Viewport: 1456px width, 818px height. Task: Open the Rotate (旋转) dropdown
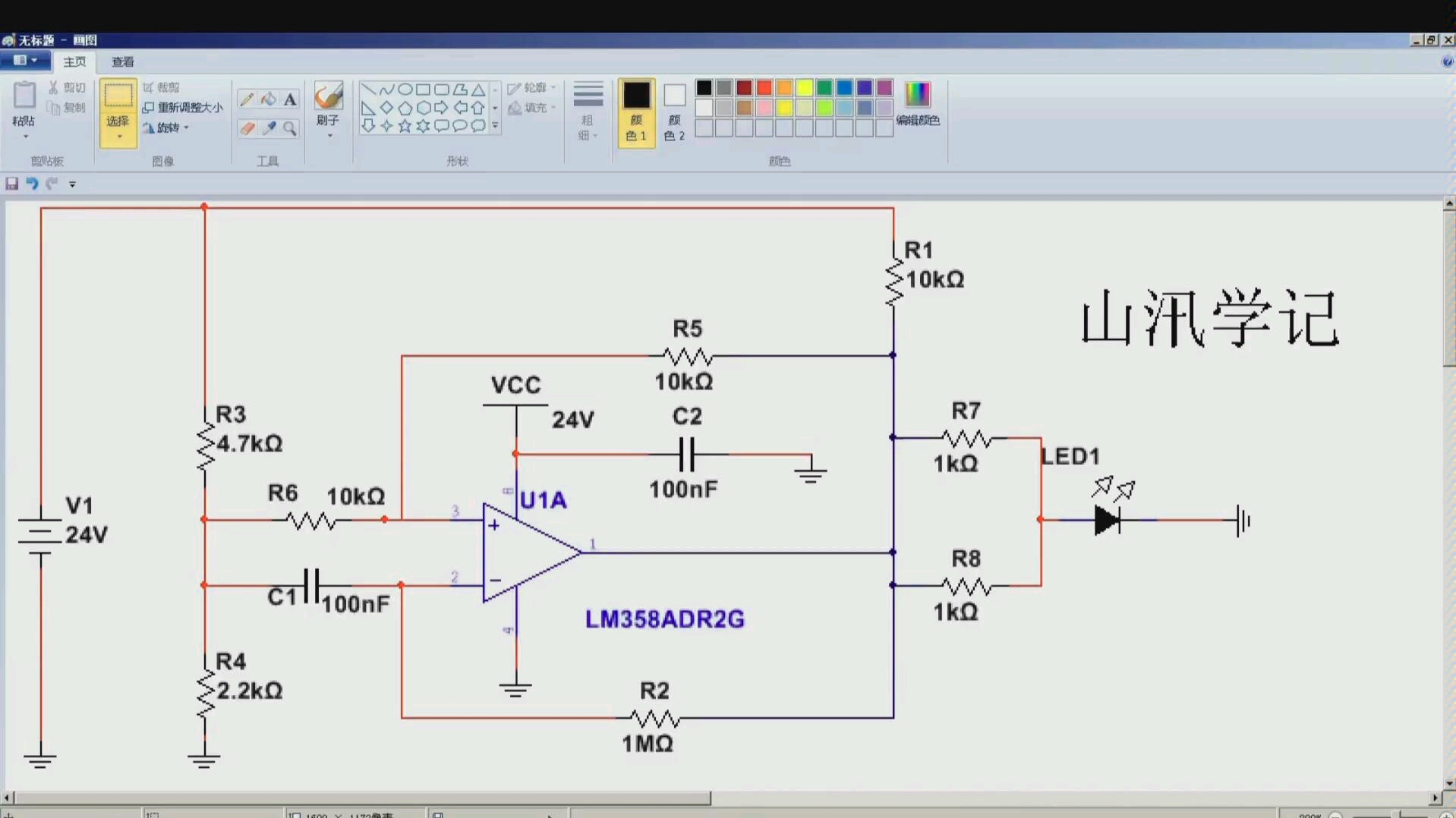click(166, 127)
